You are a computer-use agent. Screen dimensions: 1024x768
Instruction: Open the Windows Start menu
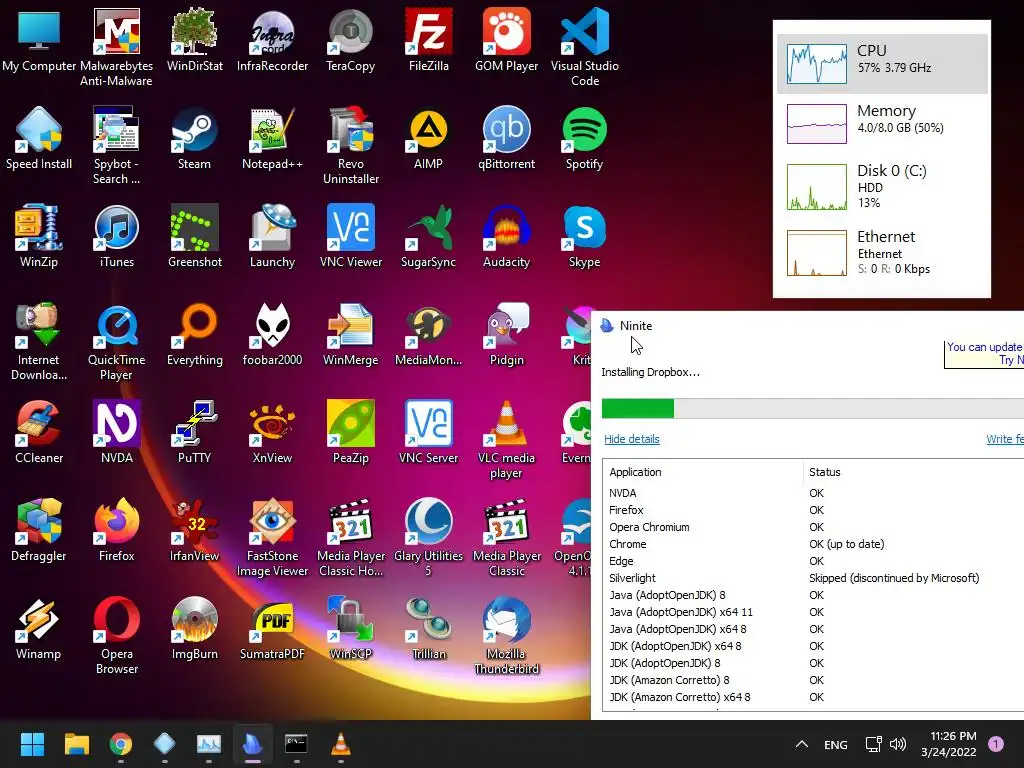click(32, 744)
